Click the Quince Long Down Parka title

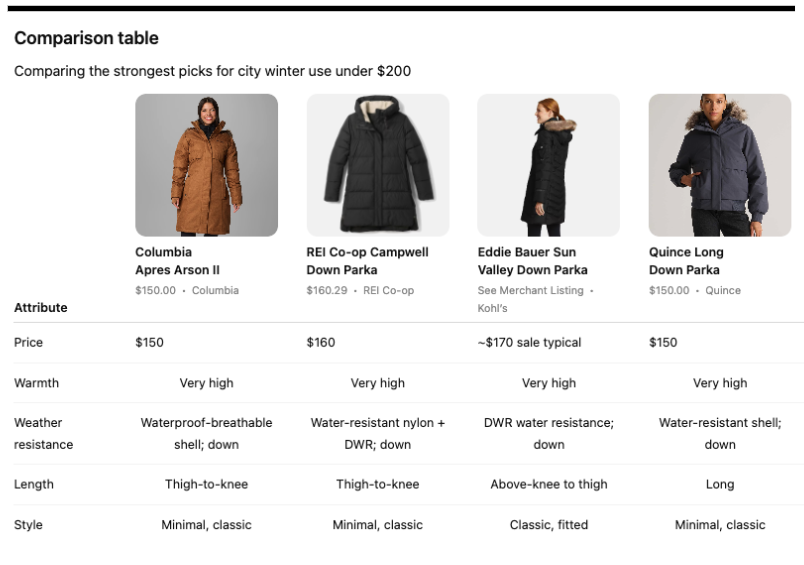point(686,261)
